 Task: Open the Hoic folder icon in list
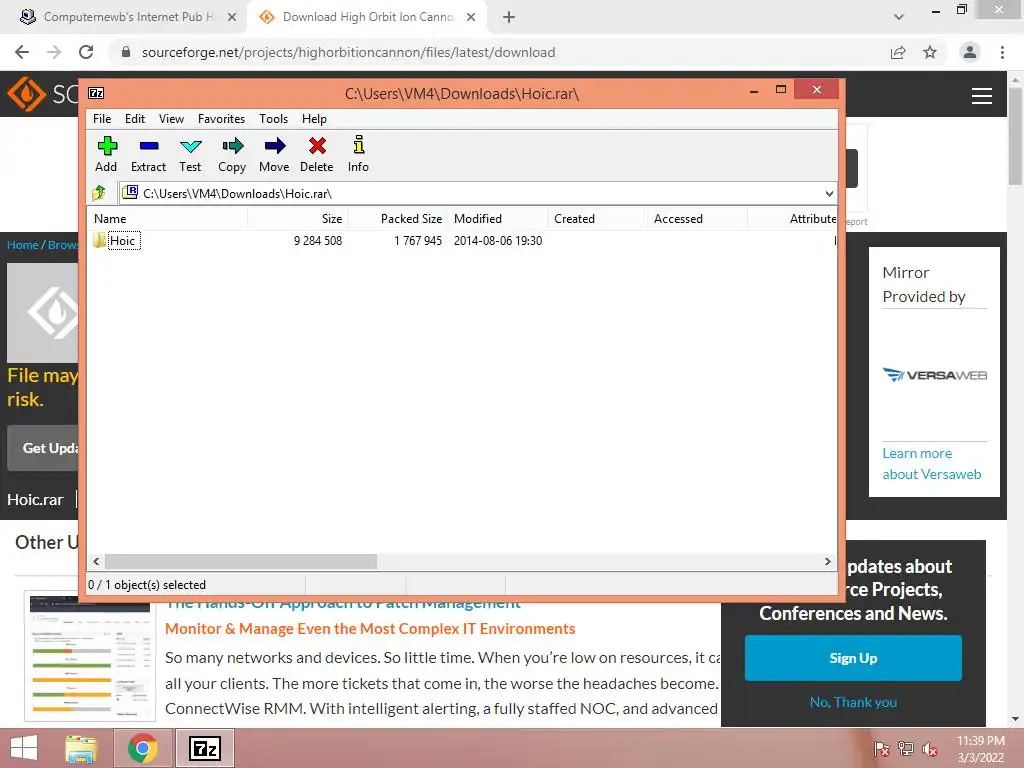point(99,240)
